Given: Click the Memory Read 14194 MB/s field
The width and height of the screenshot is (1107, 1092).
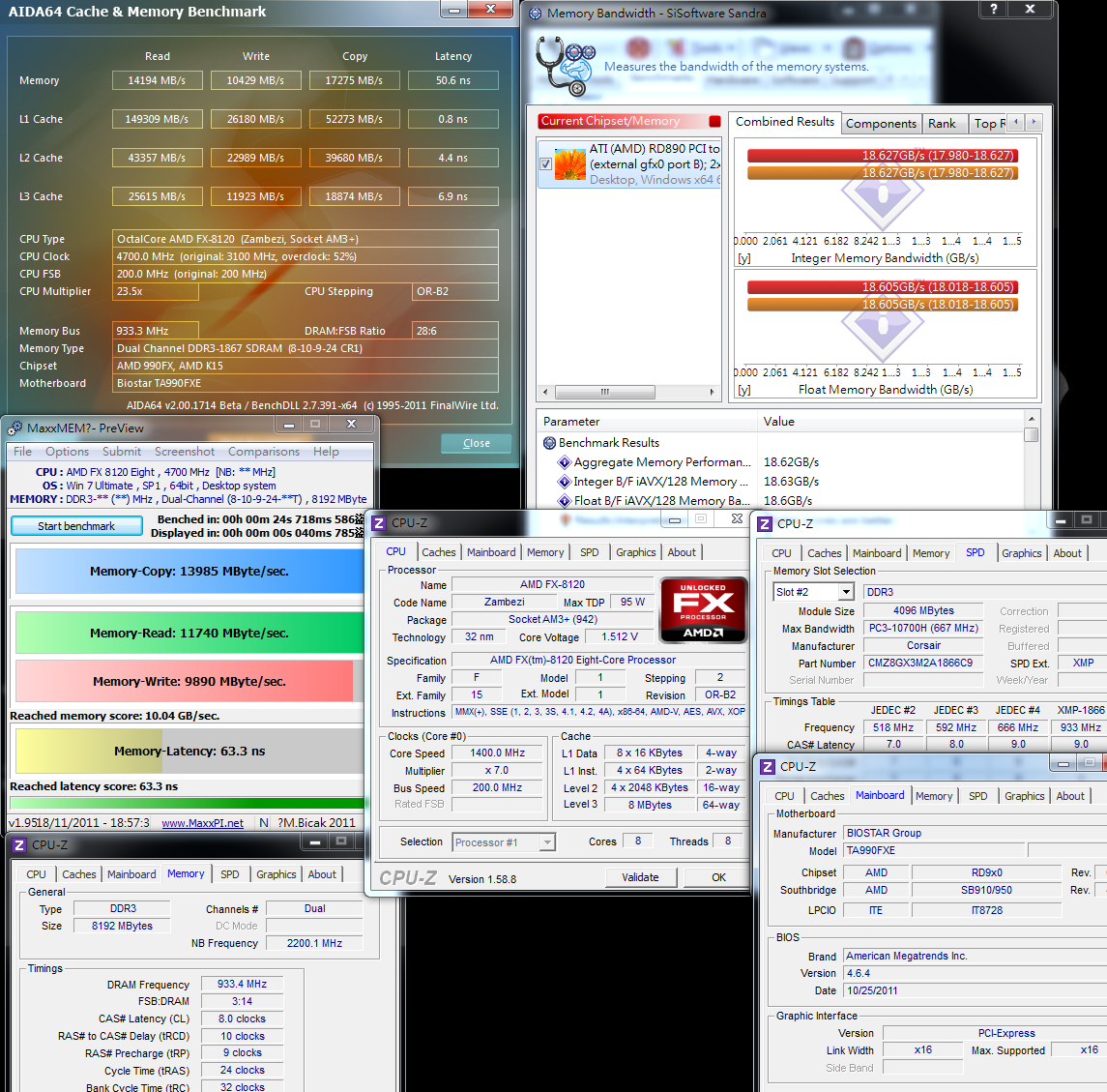Looking at the screenshot, I should coord(157,80).
